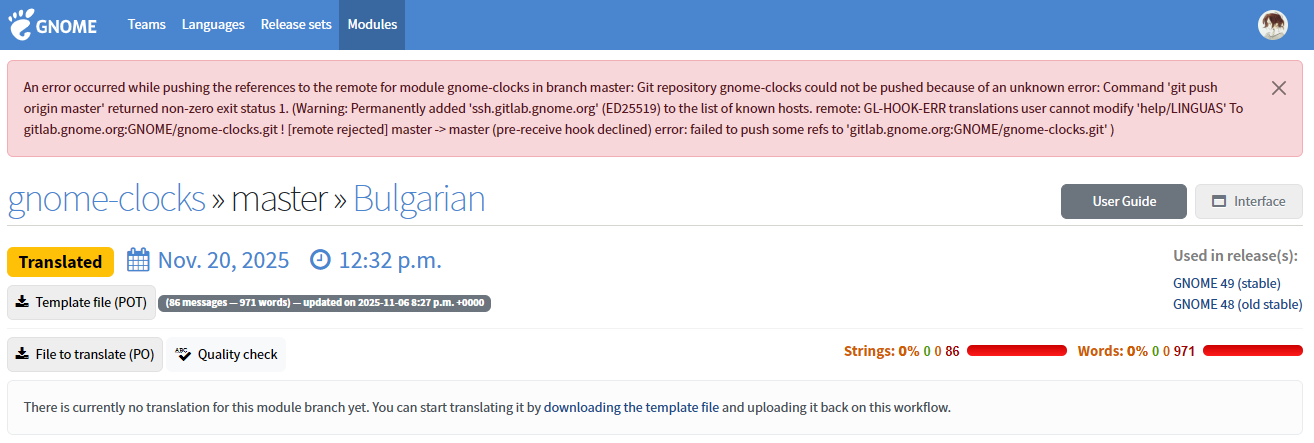This screenshot has width=1314, height=443.
Task: Click the GNOME logo in the header
Action: (52, 25)
